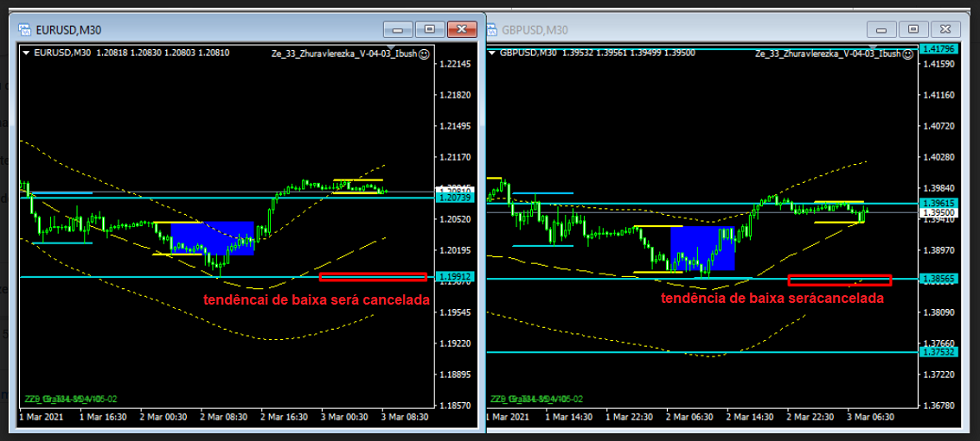Viewport: 980px width, 441px height.
Task: Click the 3 Mar 00:30 time label
Action: point(345,417)
